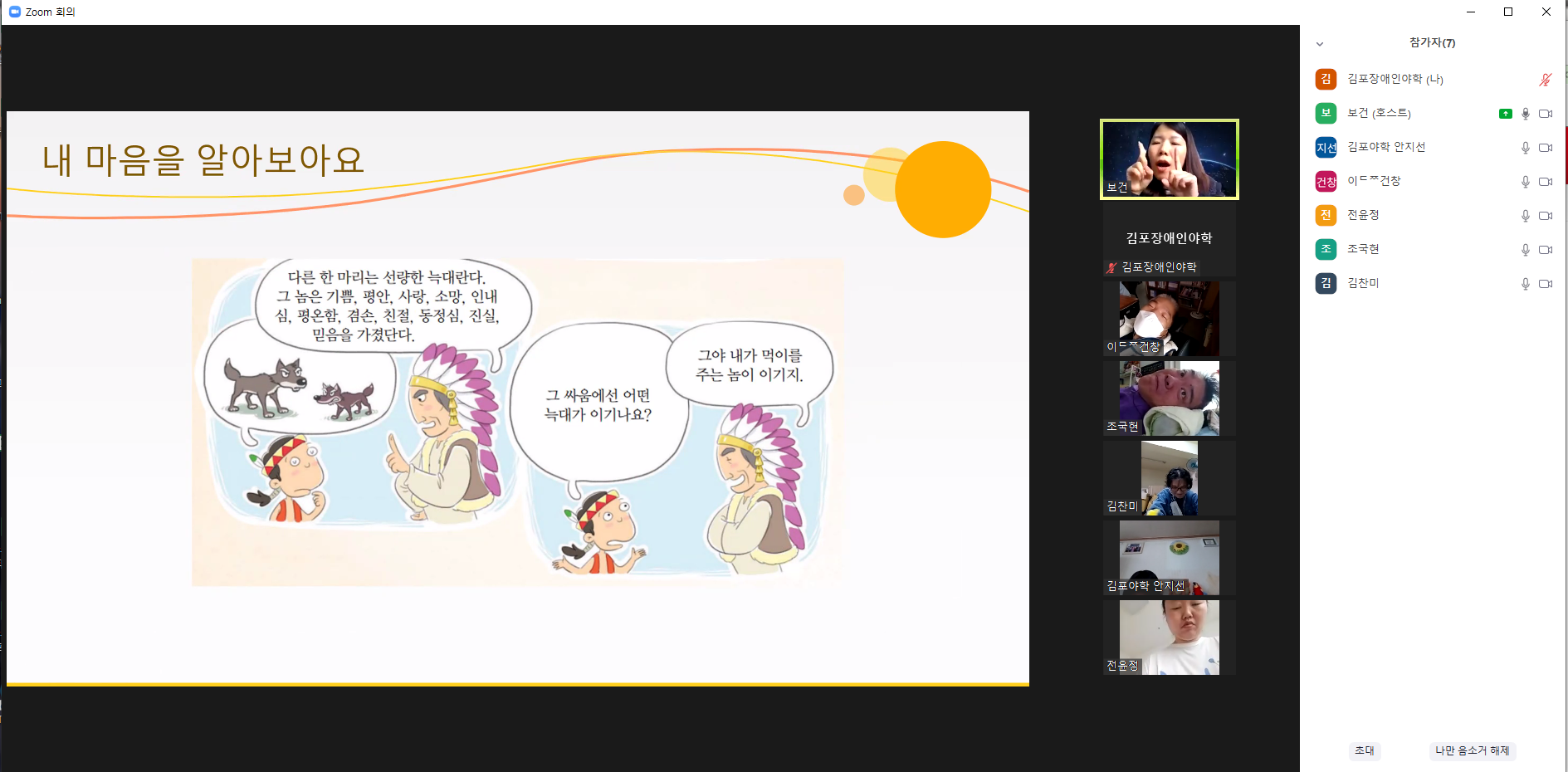Click the microphone icon for 김포야학 안지선
Image resolution: width=1568 pixels, height=772 pixels.
click(x=1525, y=148)
